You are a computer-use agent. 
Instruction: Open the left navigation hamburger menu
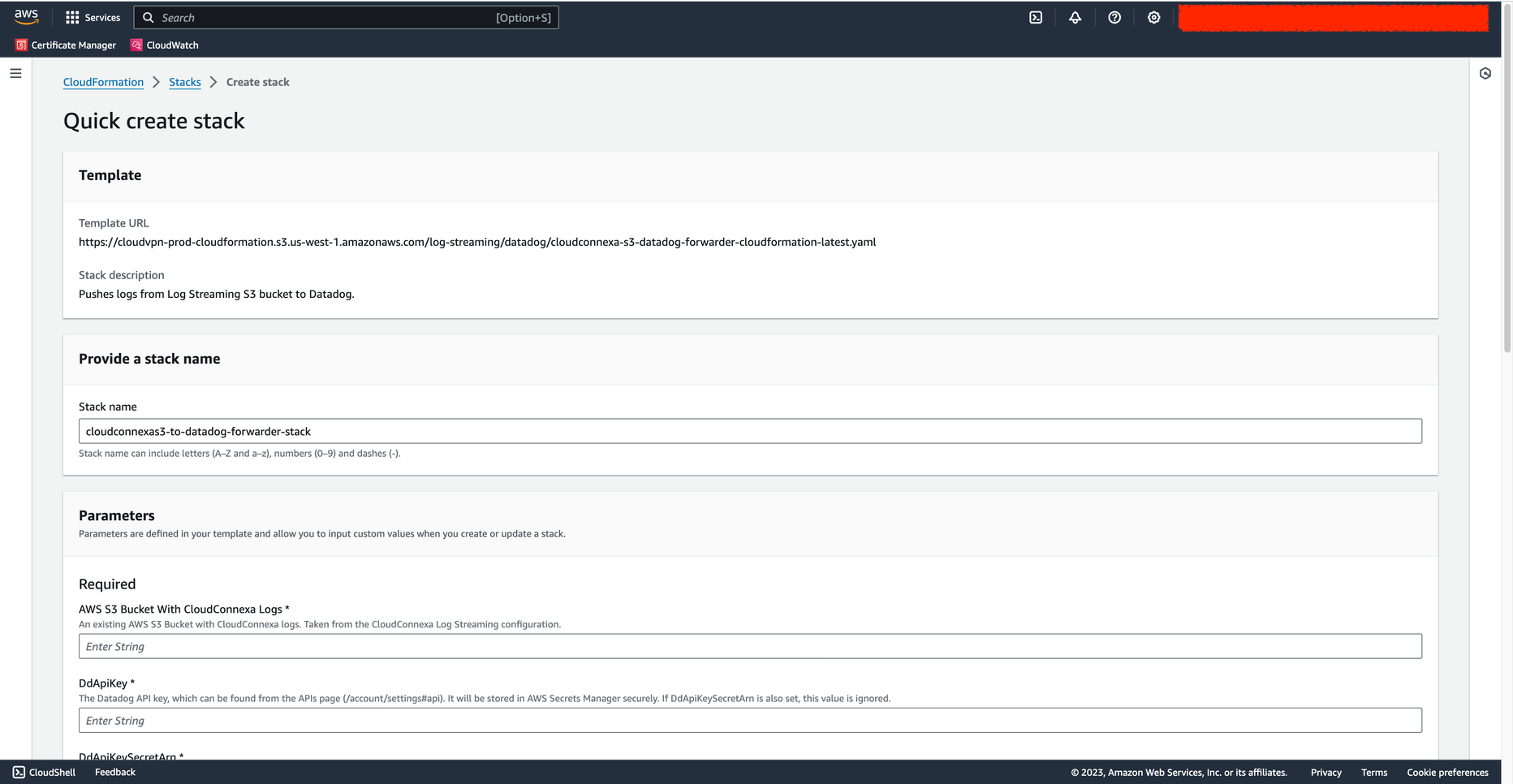coord(15,73)
